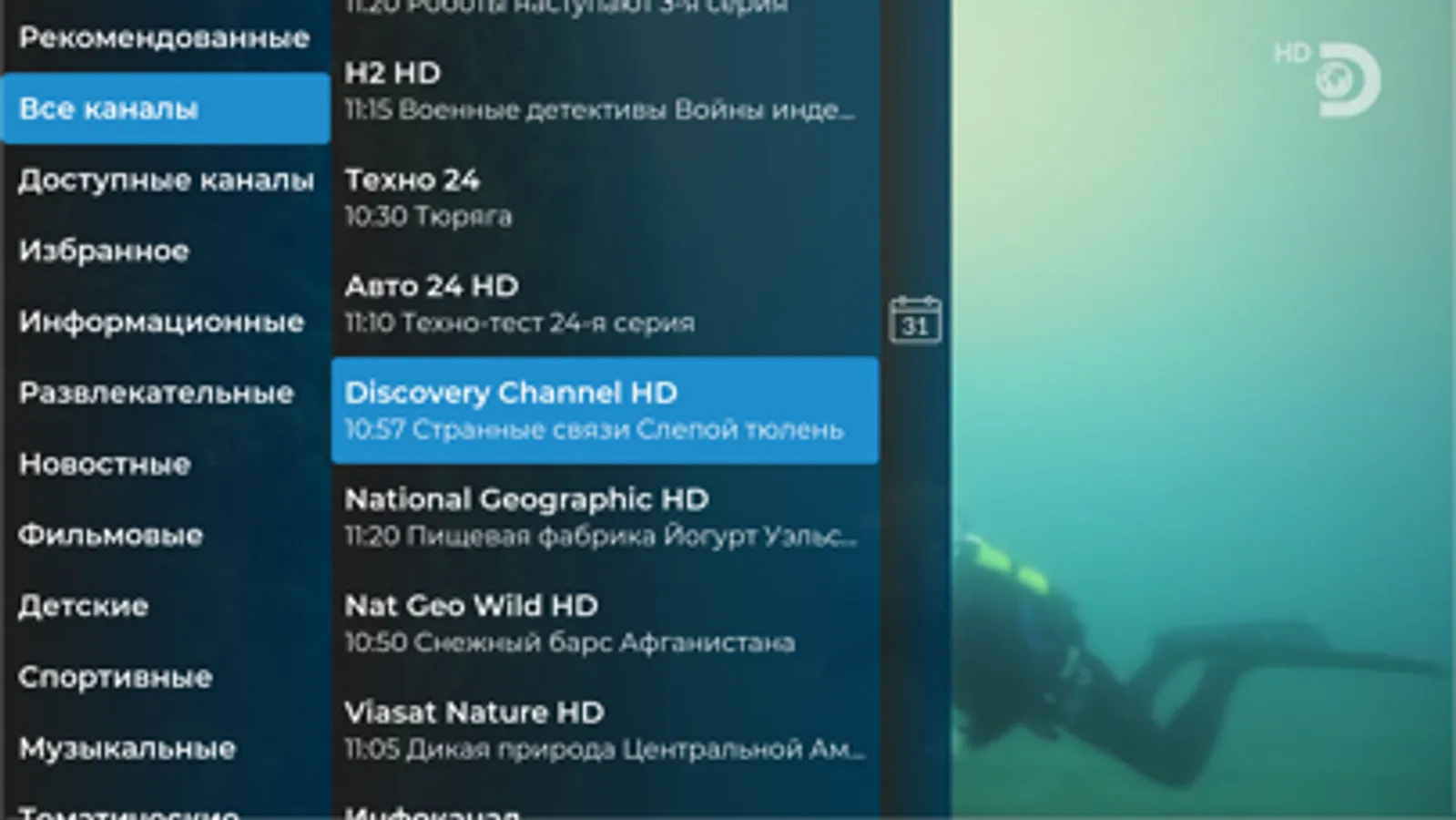
Task: Open the Рекомендованные category
Action: [x=165, y=37]
